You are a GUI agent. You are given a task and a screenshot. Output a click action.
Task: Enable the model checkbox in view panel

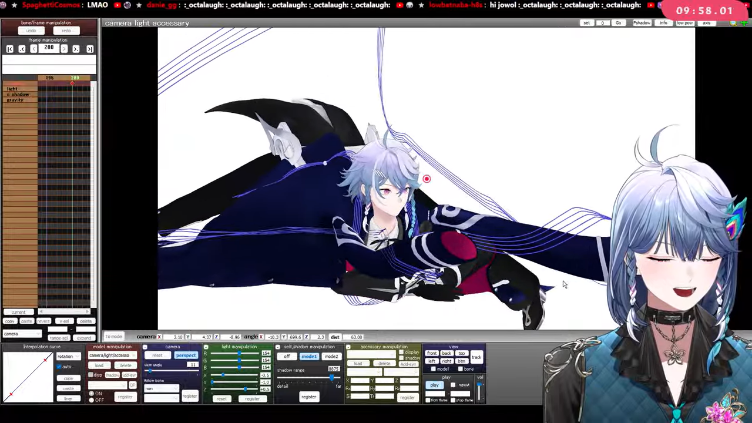pos(433,369)
